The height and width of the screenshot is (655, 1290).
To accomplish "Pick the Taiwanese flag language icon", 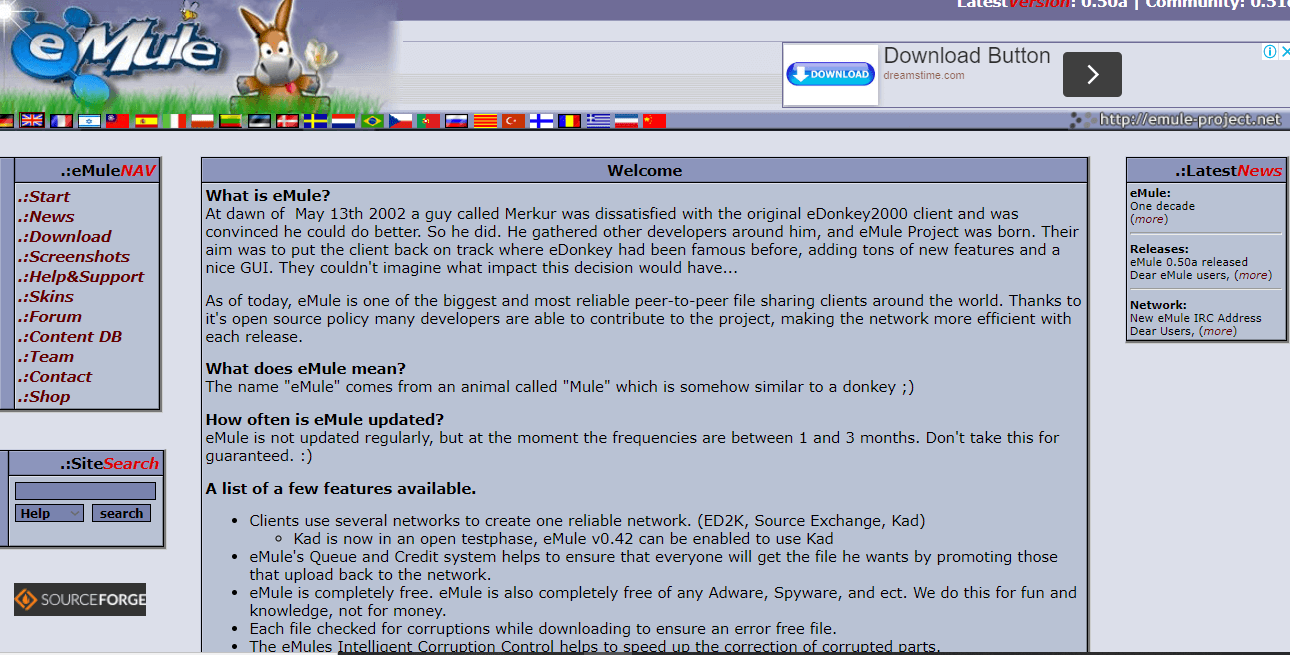I will tap(117, 120).
